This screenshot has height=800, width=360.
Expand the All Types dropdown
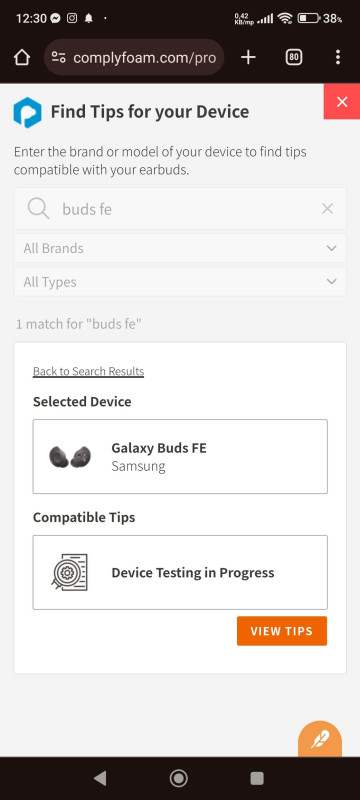(180, 282)
